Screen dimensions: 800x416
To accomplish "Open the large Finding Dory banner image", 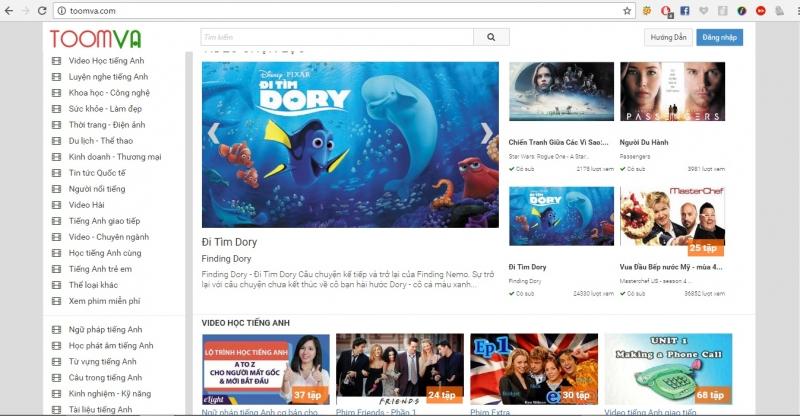I will click(350, 145).
